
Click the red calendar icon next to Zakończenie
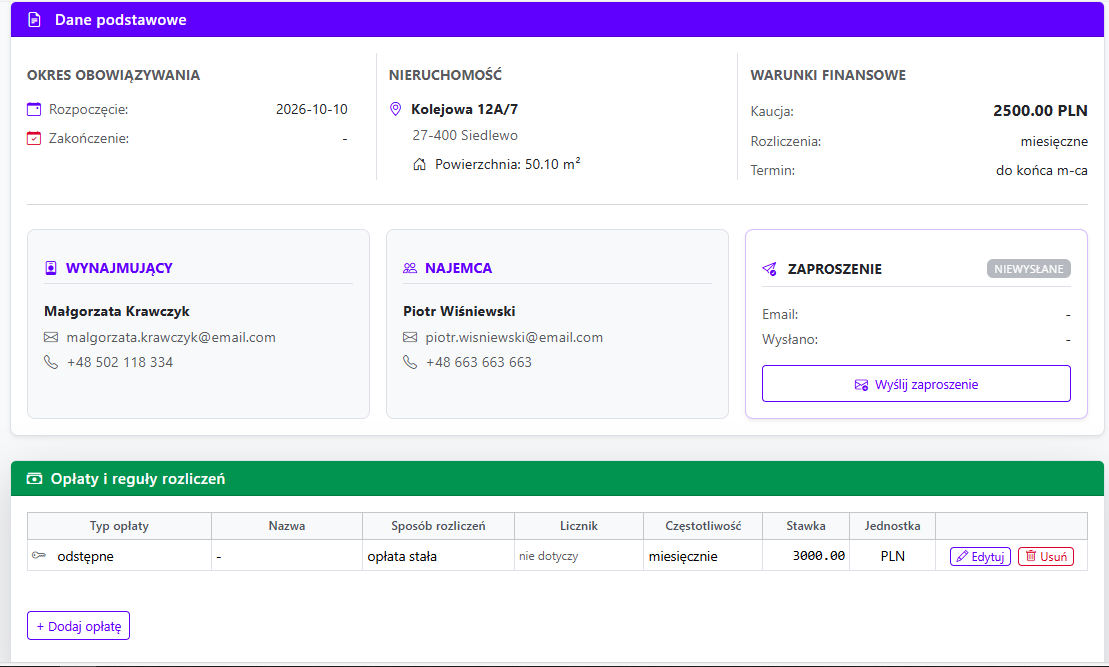[34, 138]
